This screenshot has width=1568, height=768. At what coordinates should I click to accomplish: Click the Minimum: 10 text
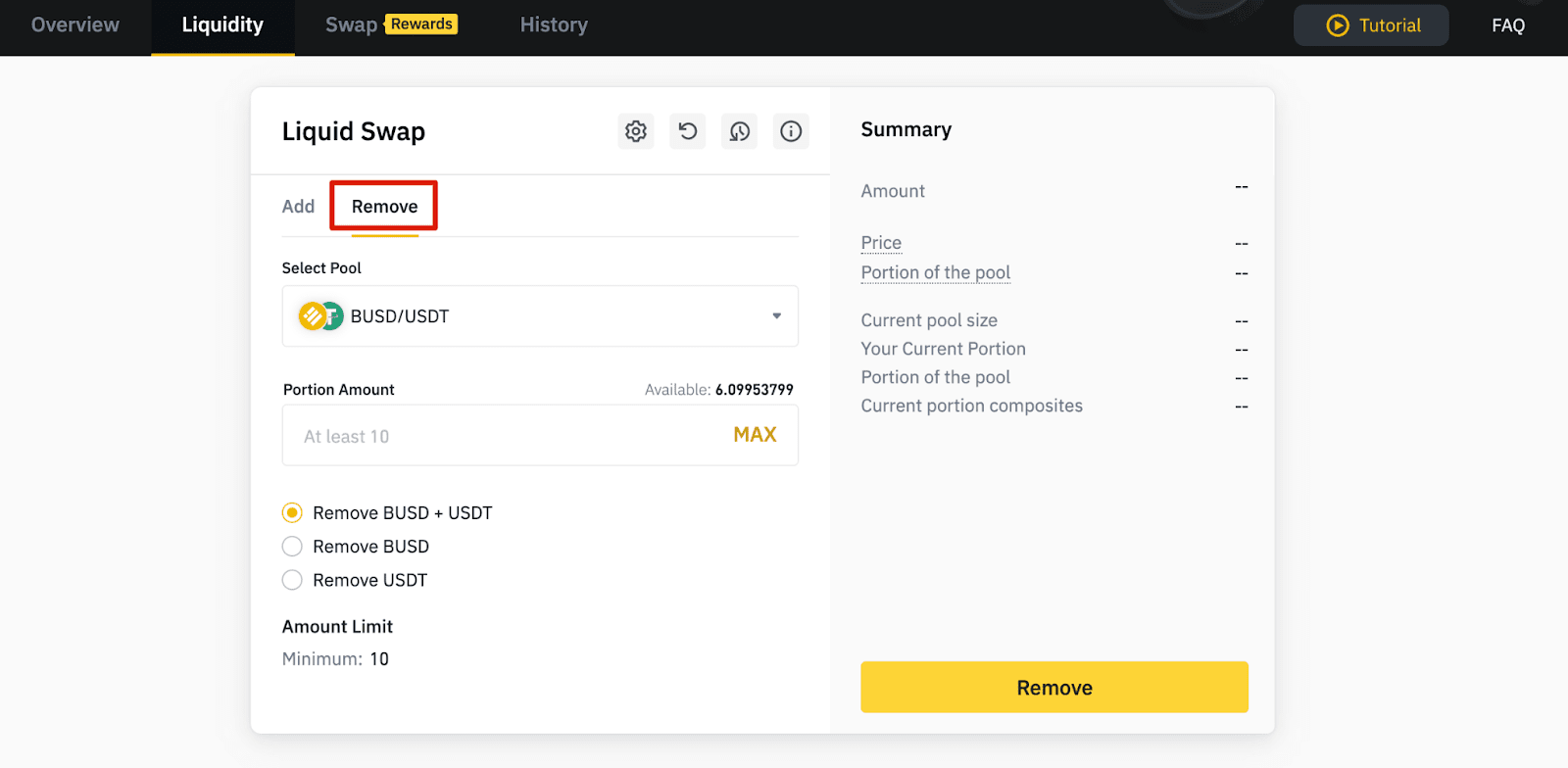pyautogui.click(x=335, y=659)
